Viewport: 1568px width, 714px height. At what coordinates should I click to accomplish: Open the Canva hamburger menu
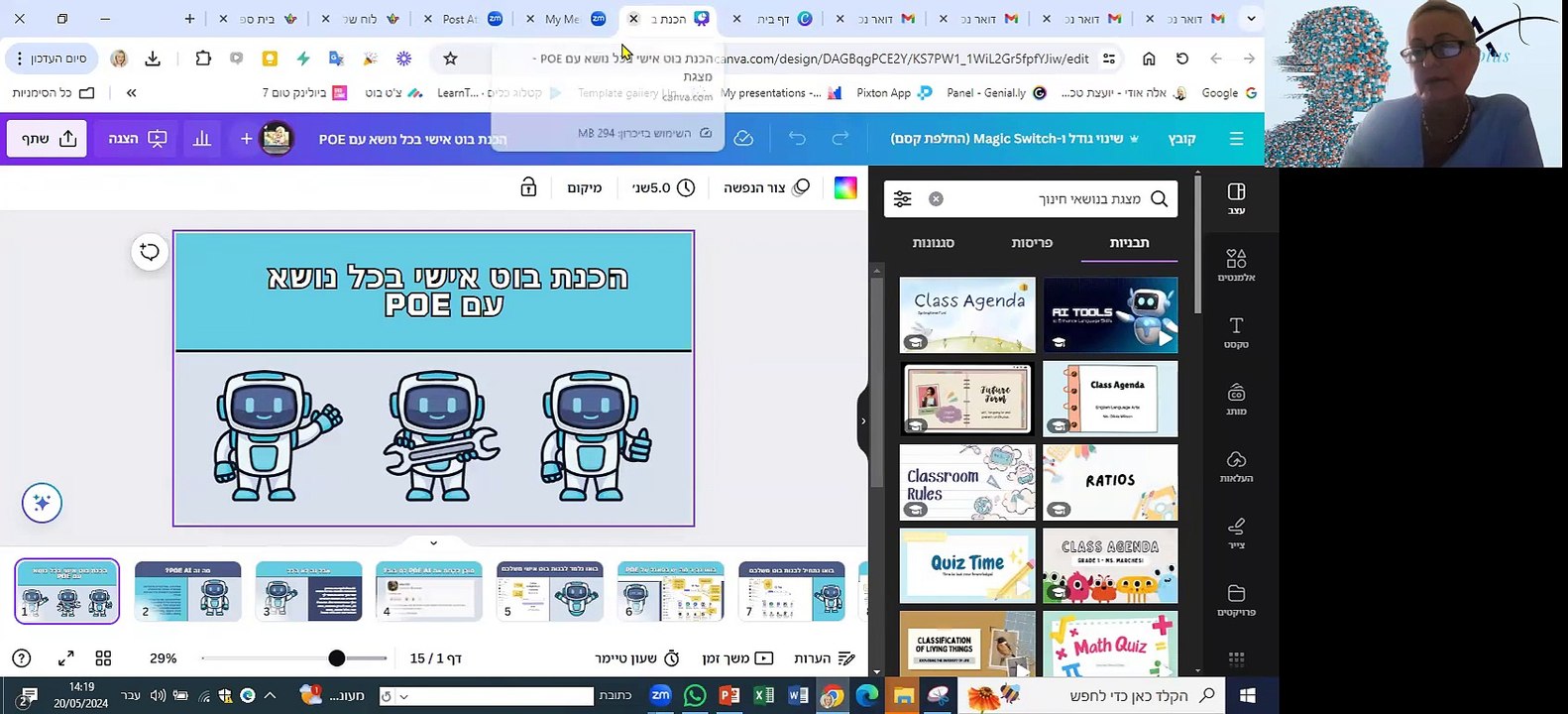[x=1236, y=139]
